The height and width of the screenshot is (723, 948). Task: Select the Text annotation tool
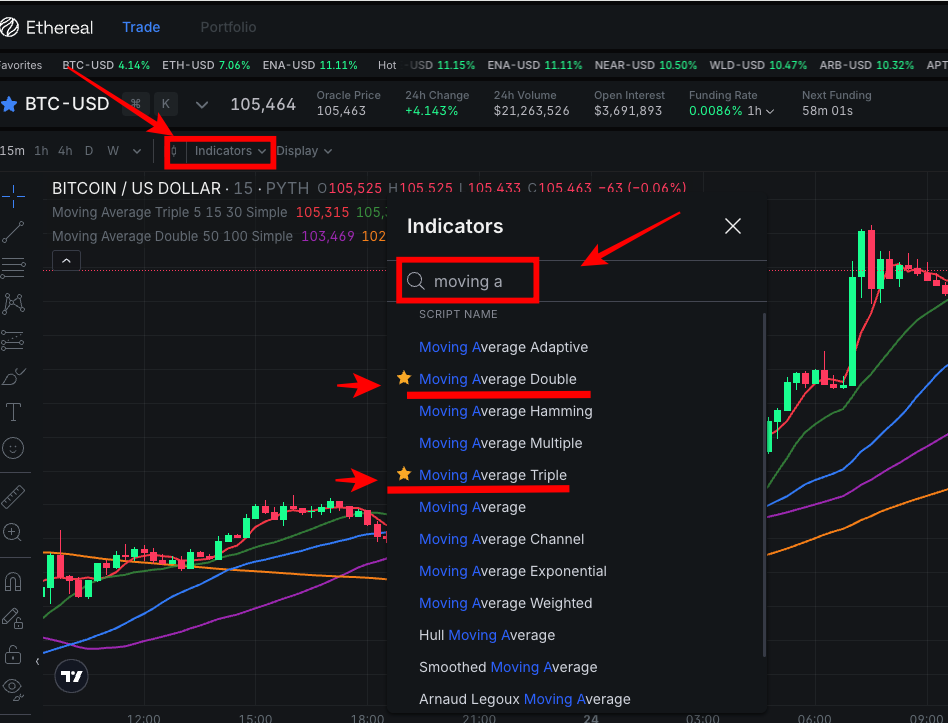(x=13, y=412)
